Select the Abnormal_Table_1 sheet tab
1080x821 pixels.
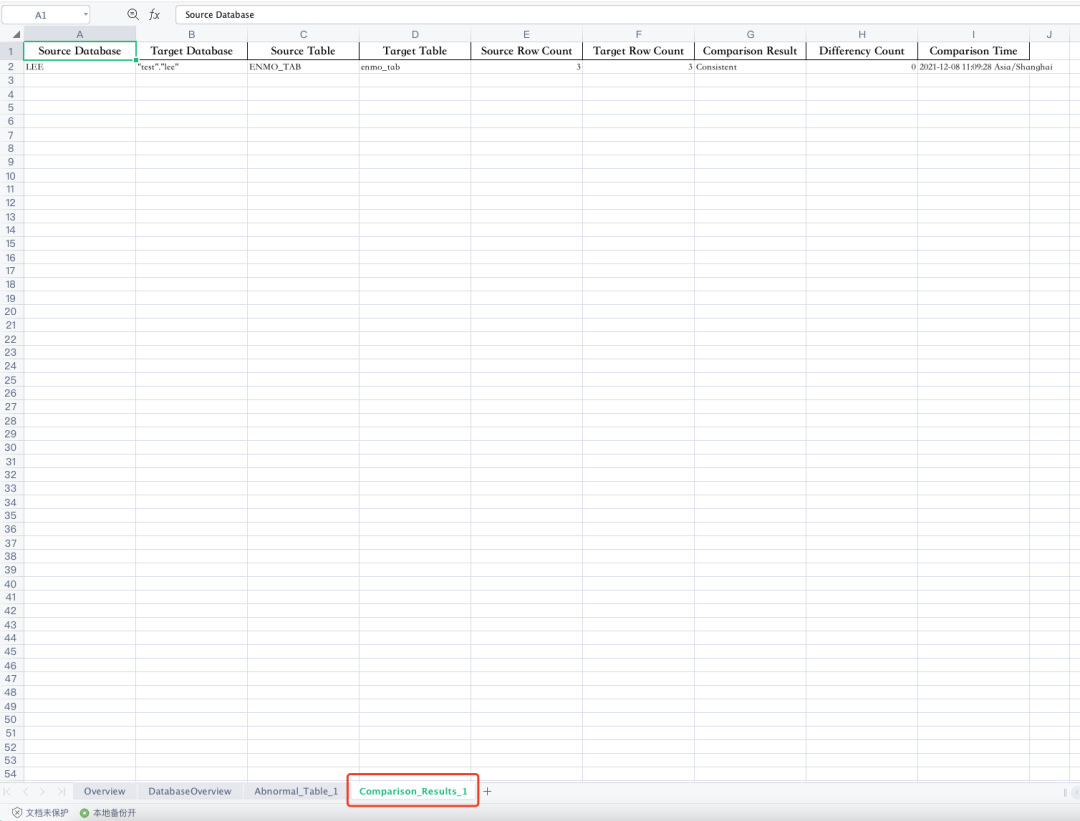click(296, 791)
